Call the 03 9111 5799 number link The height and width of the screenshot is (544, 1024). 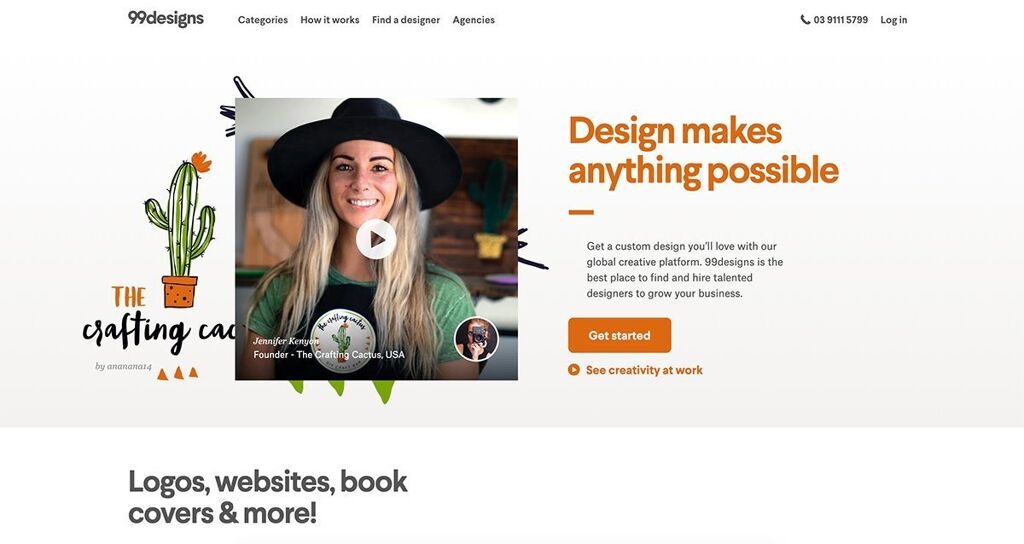coord(840,20)
